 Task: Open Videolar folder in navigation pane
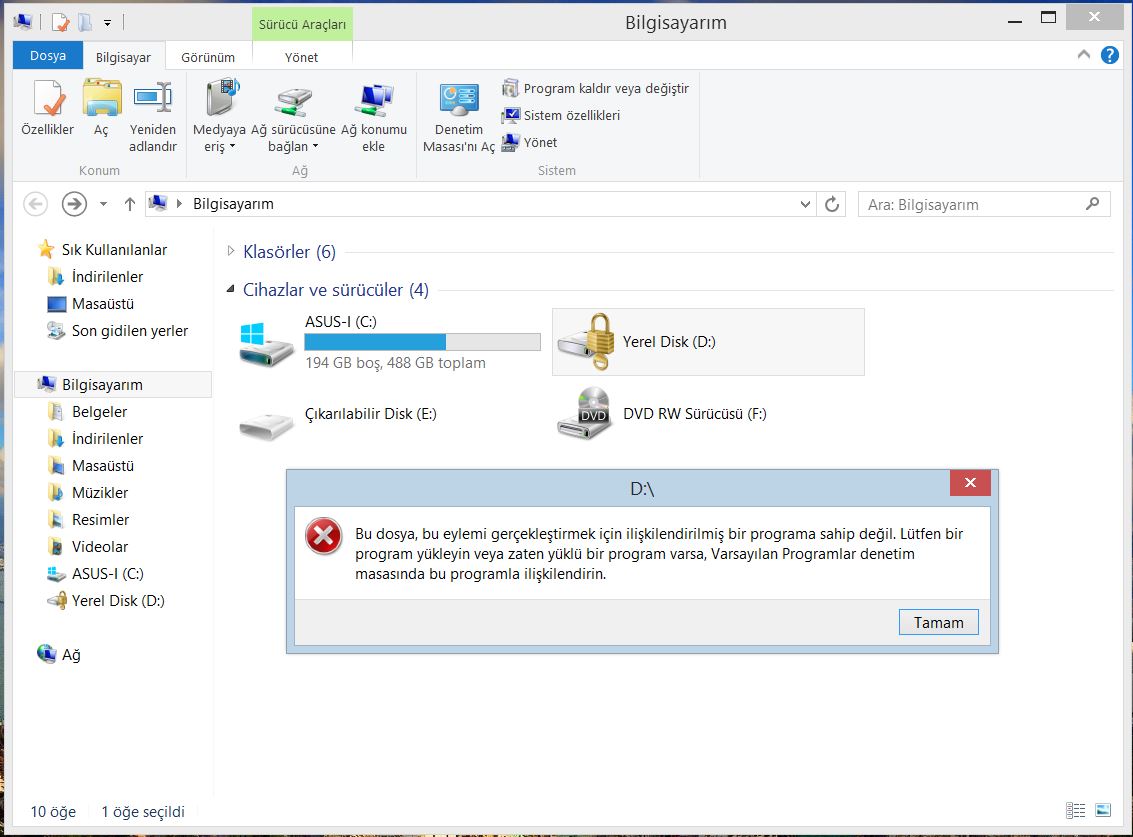88,546
